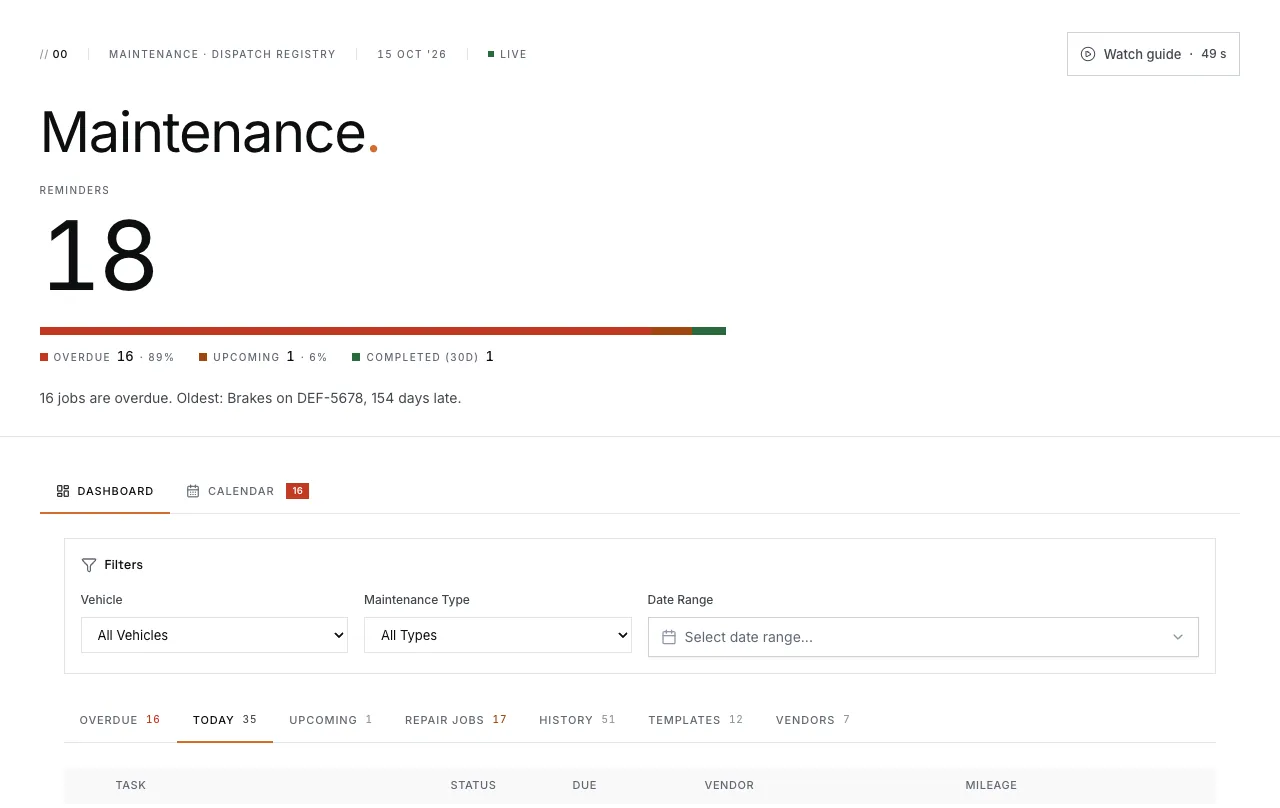Click the Status column header
The width and height of the screenshot is (1280, 808).
pos(473,785)
